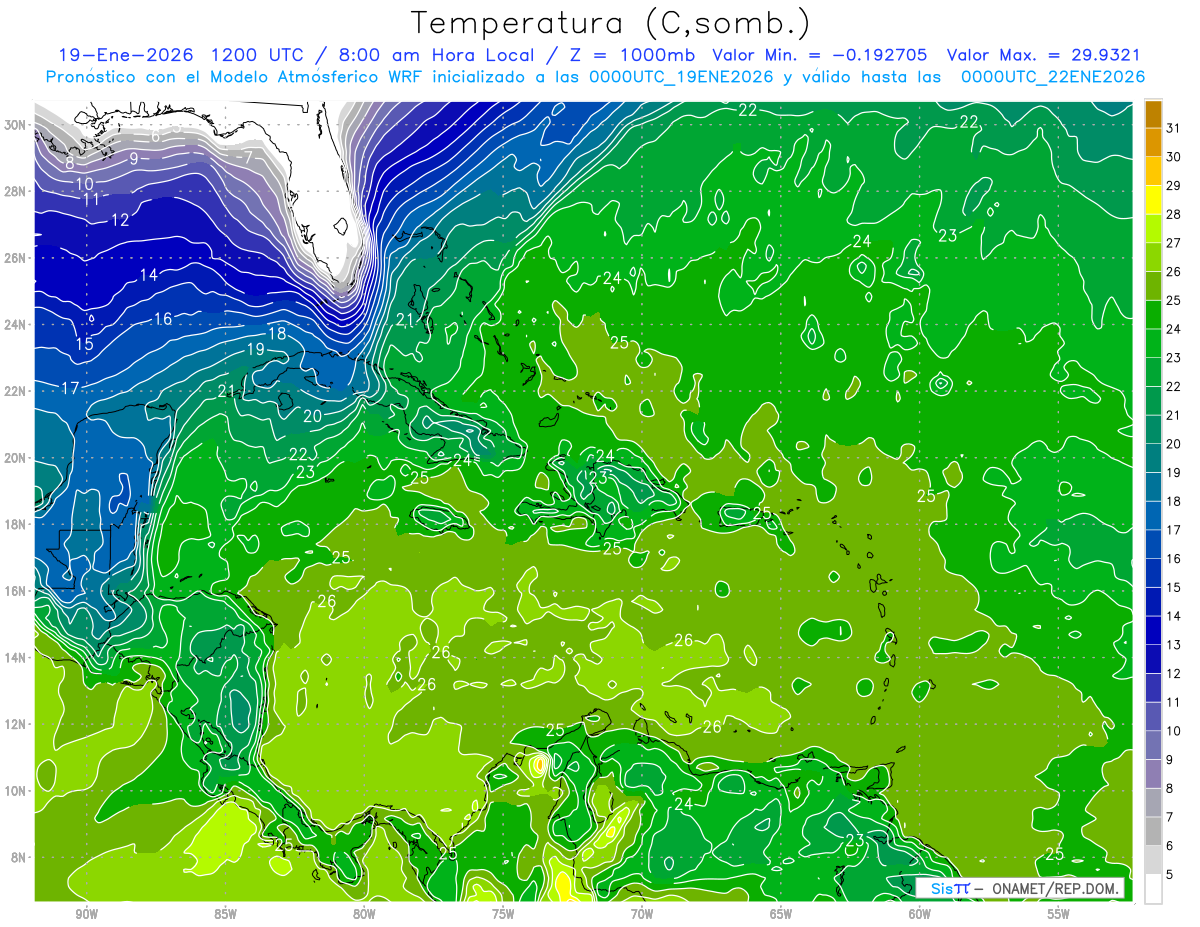Click the '5' label on the colorbar
This screenshot has width=1200, height=927.
tap(1170, 875)
